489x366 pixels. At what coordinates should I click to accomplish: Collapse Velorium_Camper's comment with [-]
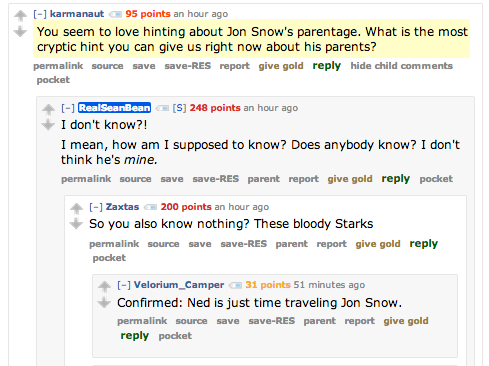pyautogui.click(x=124, y=285)
